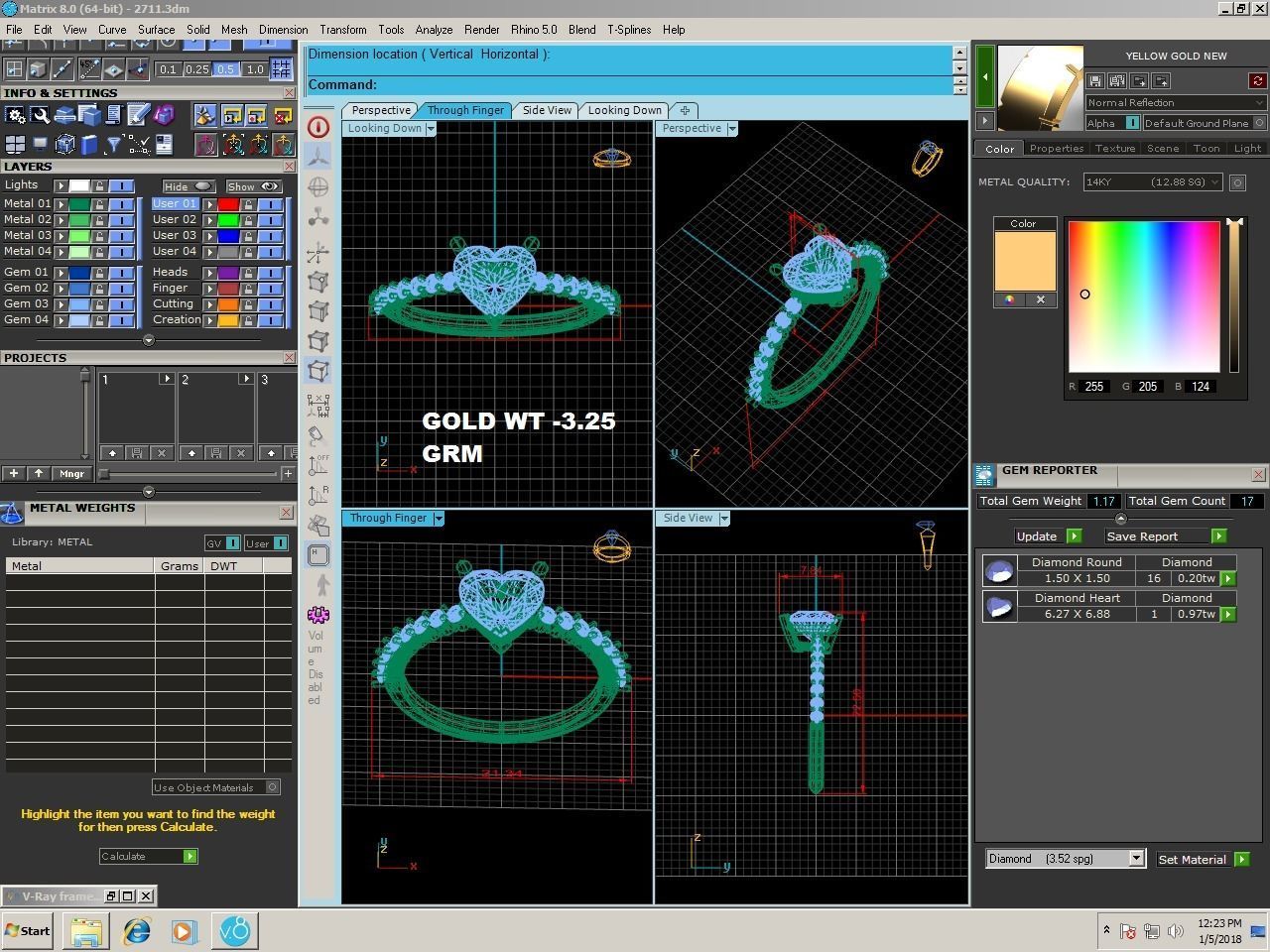Switch to the Properties material tab

(1056, 149)
